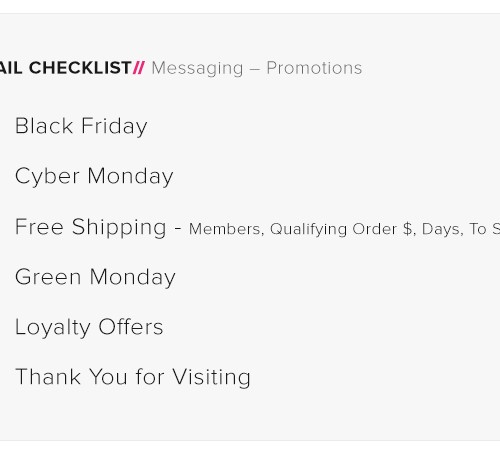Click the dash after Free Shipping
The height and width of the screenshot is (455, 500).
coord(178,229)
